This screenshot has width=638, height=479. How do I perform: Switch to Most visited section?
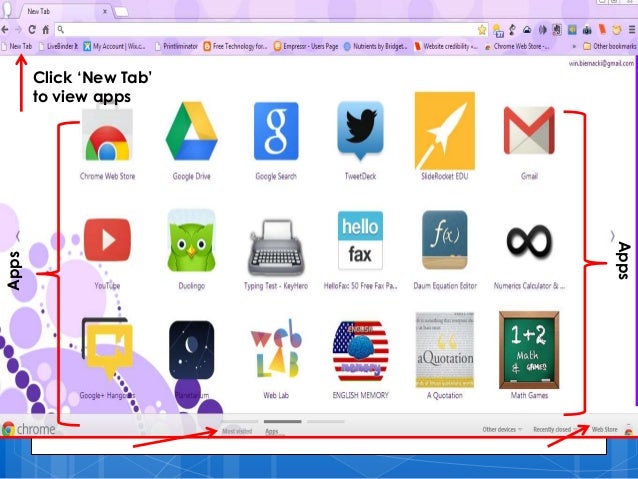237,431
